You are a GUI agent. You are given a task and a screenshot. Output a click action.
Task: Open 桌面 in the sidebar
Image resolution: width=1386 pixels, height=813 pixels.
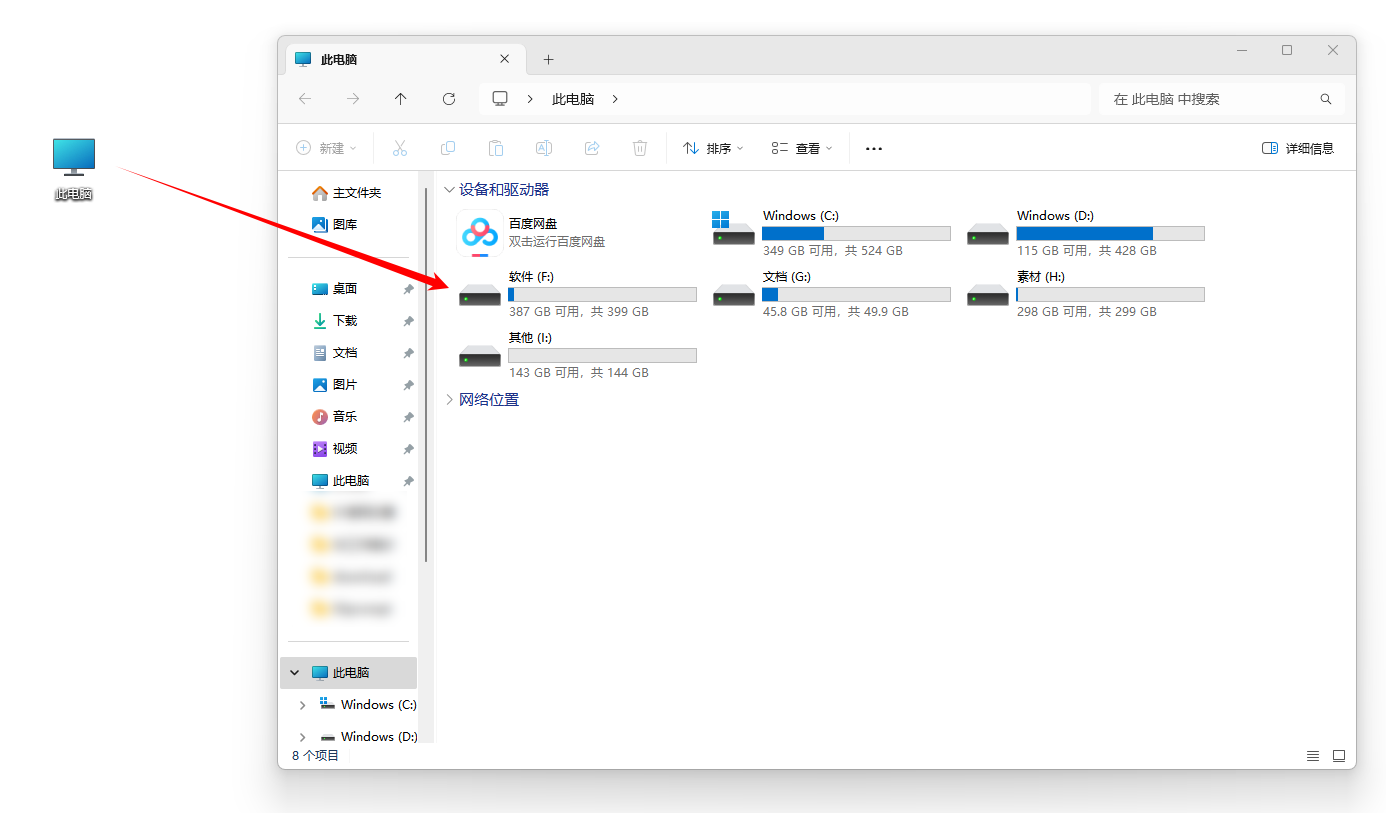pyautogui.click(x=335, y=289)
